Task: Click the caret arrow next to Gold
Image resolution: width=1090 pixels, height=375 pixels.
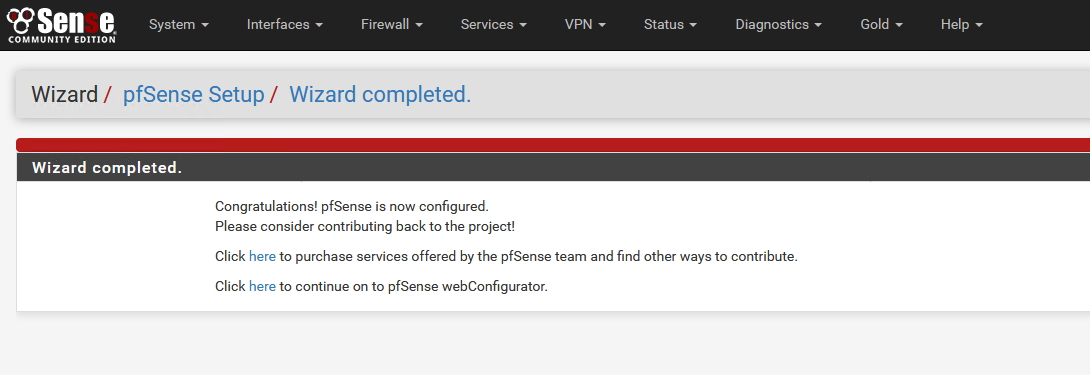Action: (899, 25)
